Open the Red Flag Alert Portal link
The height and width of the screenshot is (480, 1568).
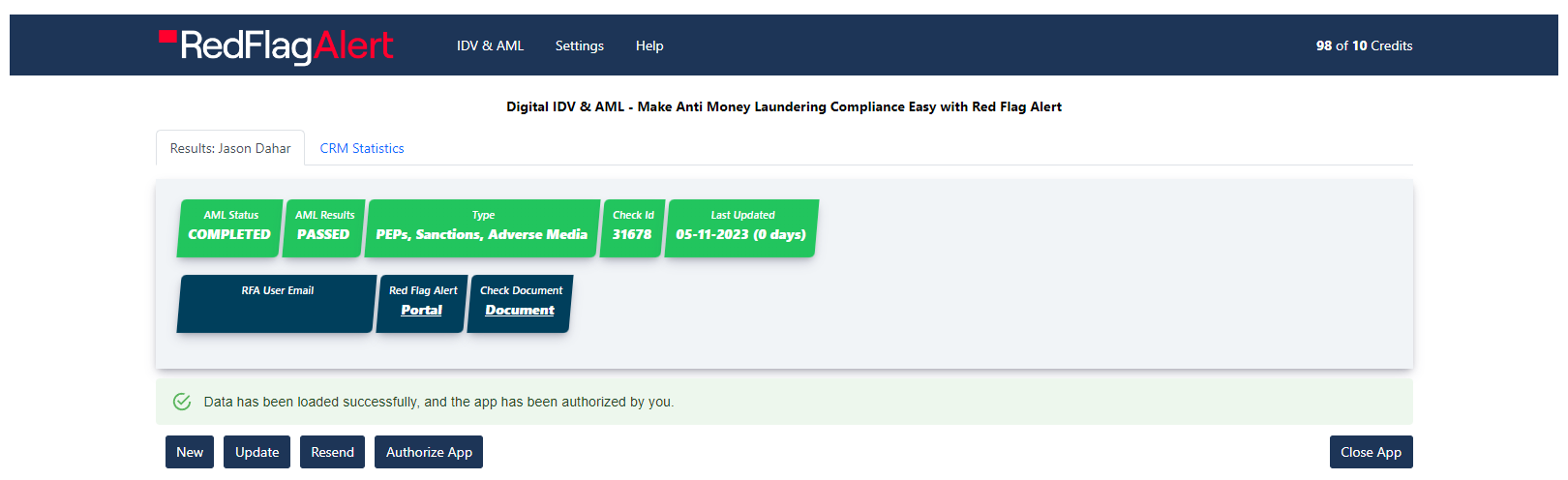[422, 310]
